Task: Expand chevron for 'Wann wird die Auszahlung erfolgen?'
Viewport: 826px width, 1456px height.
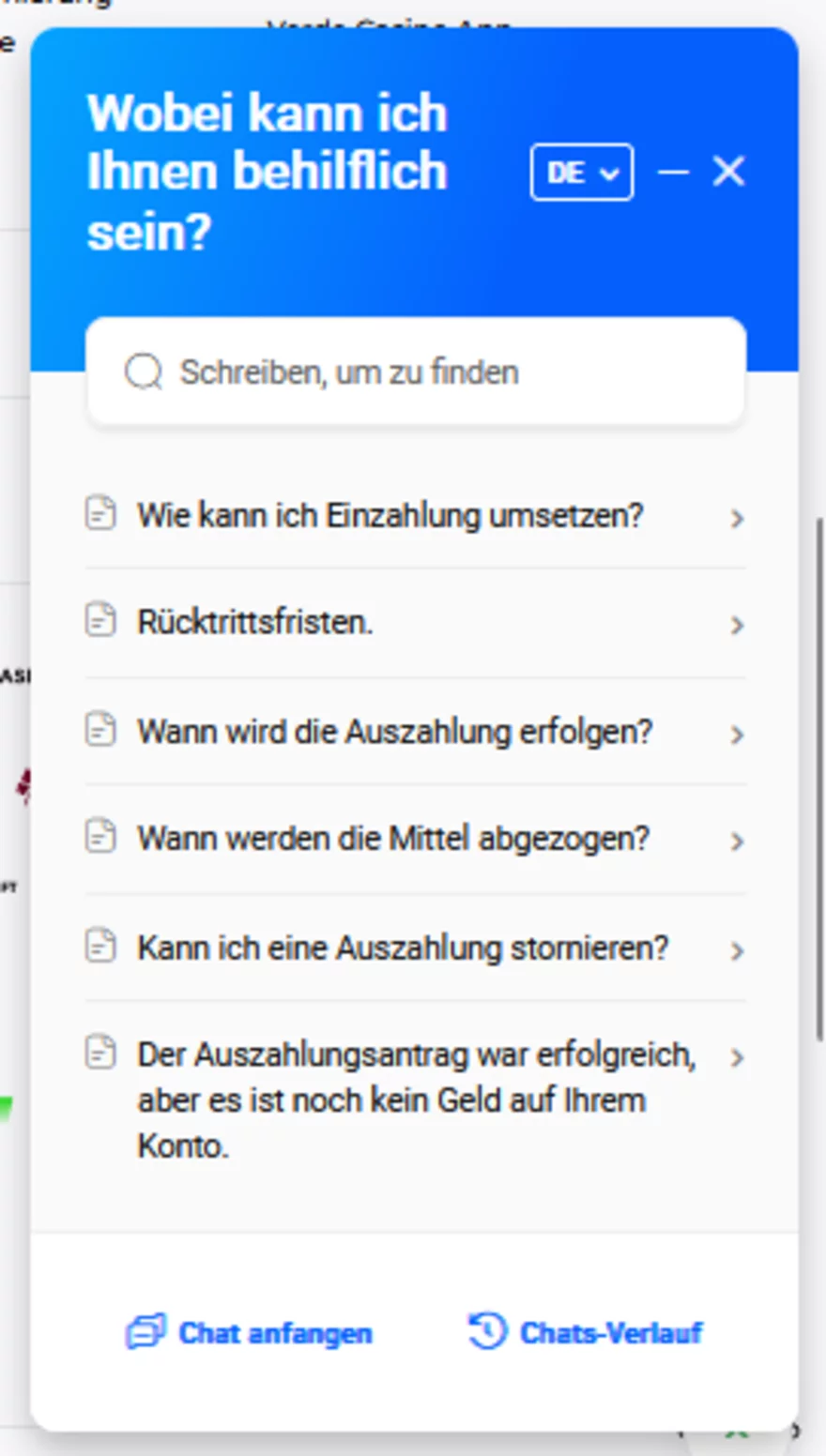Action: 737,734
